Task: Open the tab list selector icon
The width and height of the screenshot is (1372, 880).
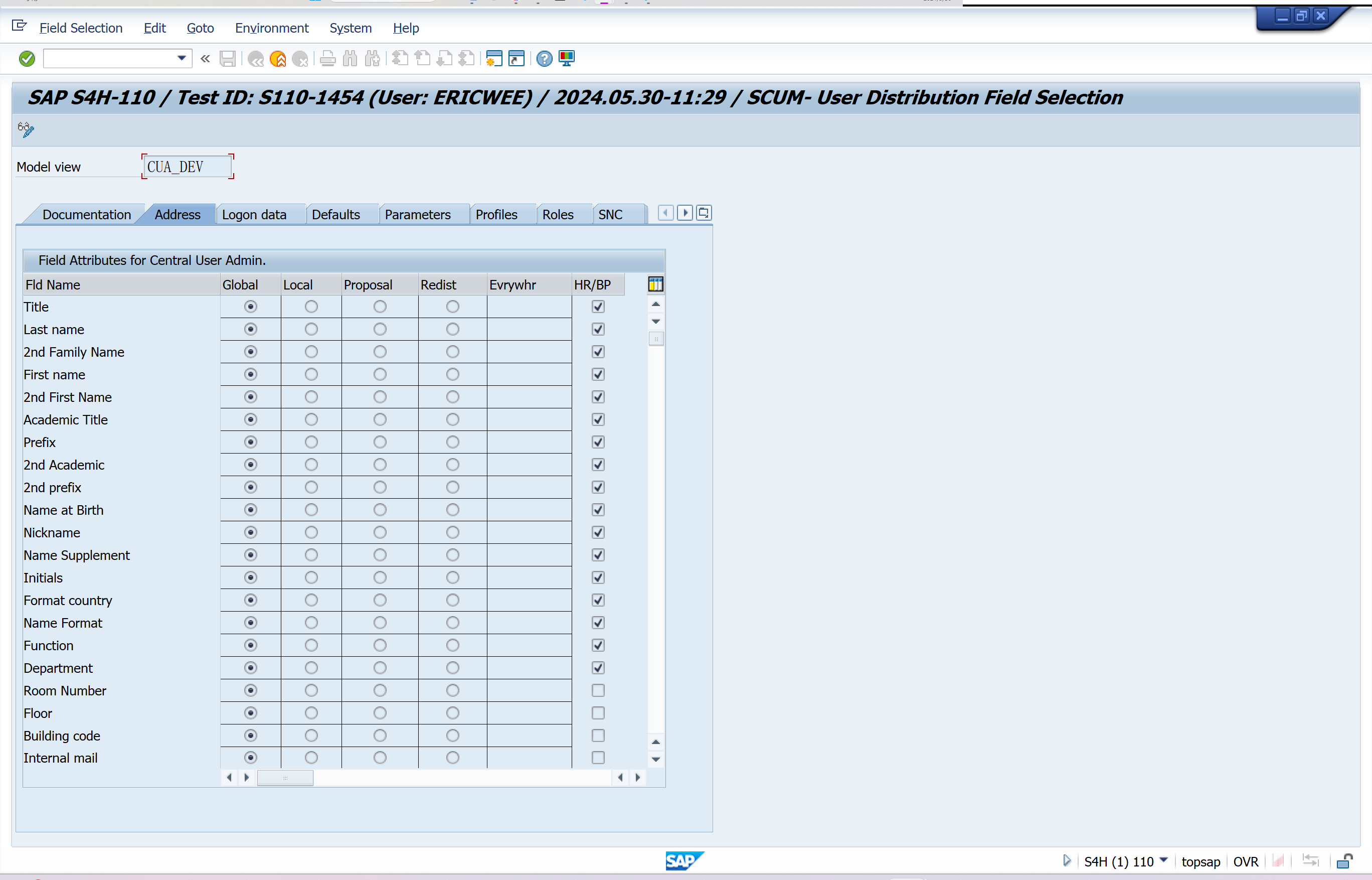Action: 704,213
